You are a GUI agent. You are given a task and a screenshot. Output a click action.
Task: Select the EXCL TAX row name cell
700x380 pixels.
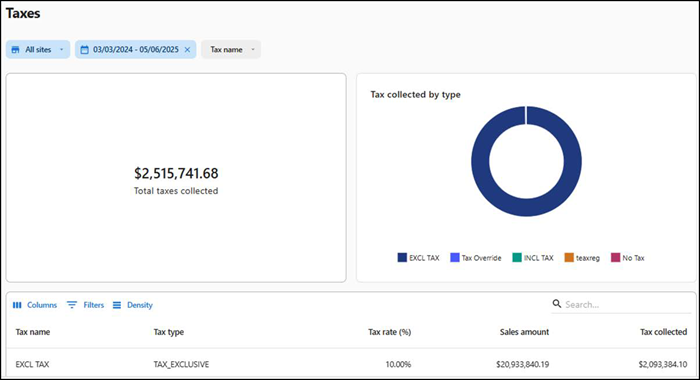(33, 364)
